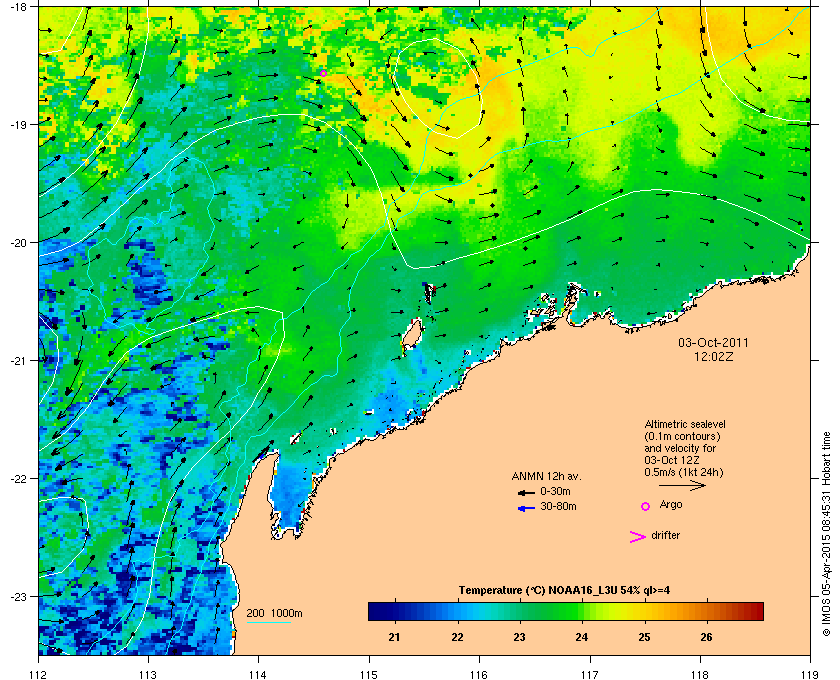
Task: Click the 0.5m/s velocity scale arrow
Action: click(682, 485)
